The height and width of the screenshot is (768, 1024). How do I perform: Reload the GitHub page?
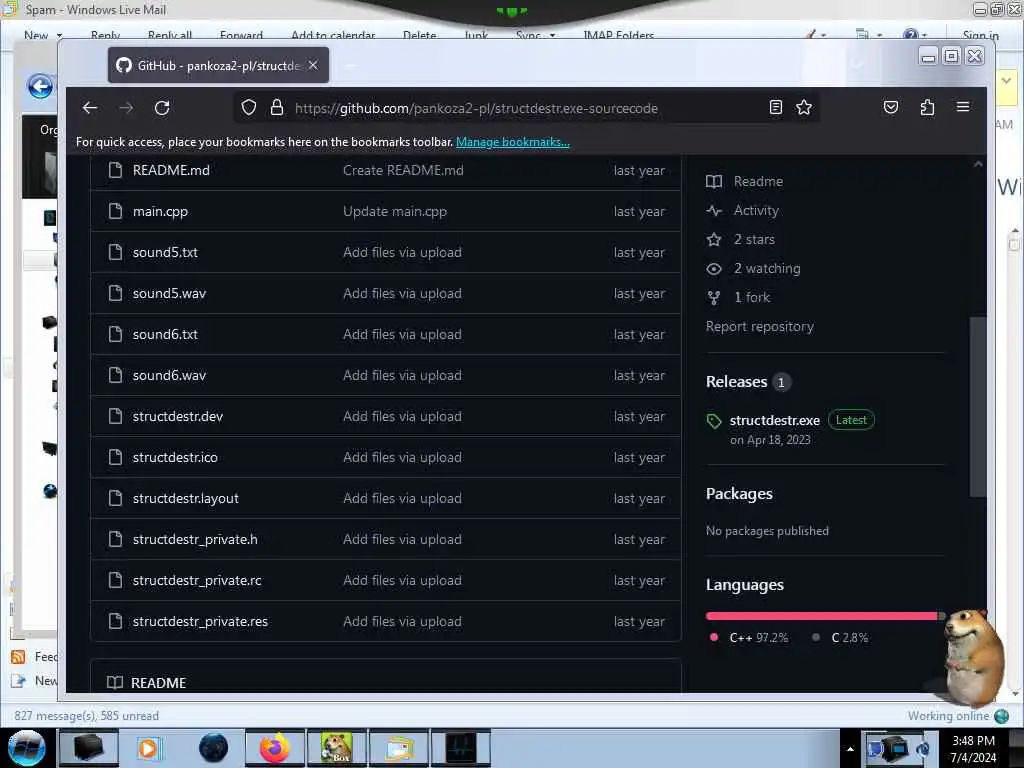tap(162, 108)
